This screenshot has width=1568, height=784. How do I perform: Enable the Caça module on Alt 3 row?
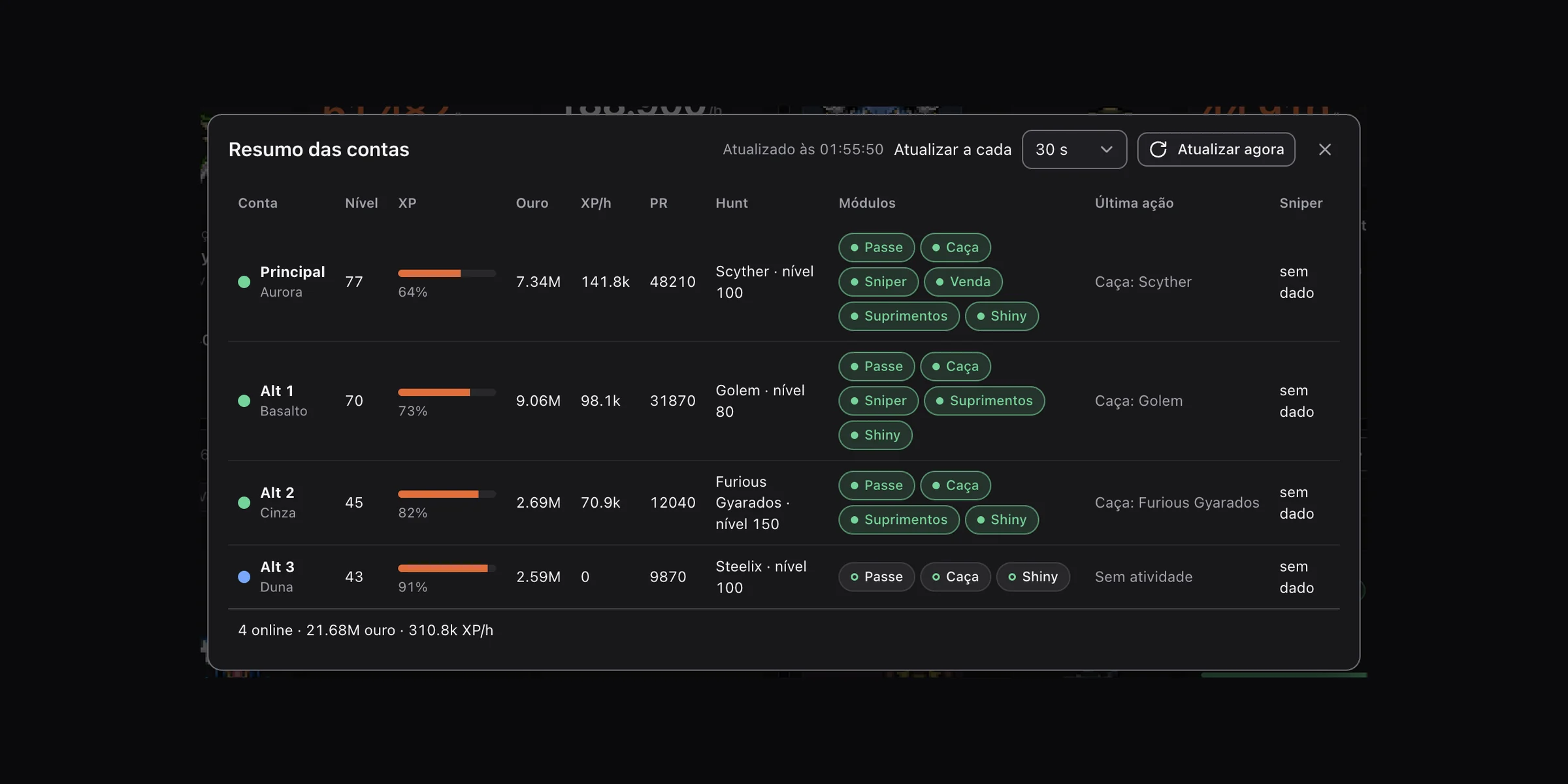[x=955, y=577]
